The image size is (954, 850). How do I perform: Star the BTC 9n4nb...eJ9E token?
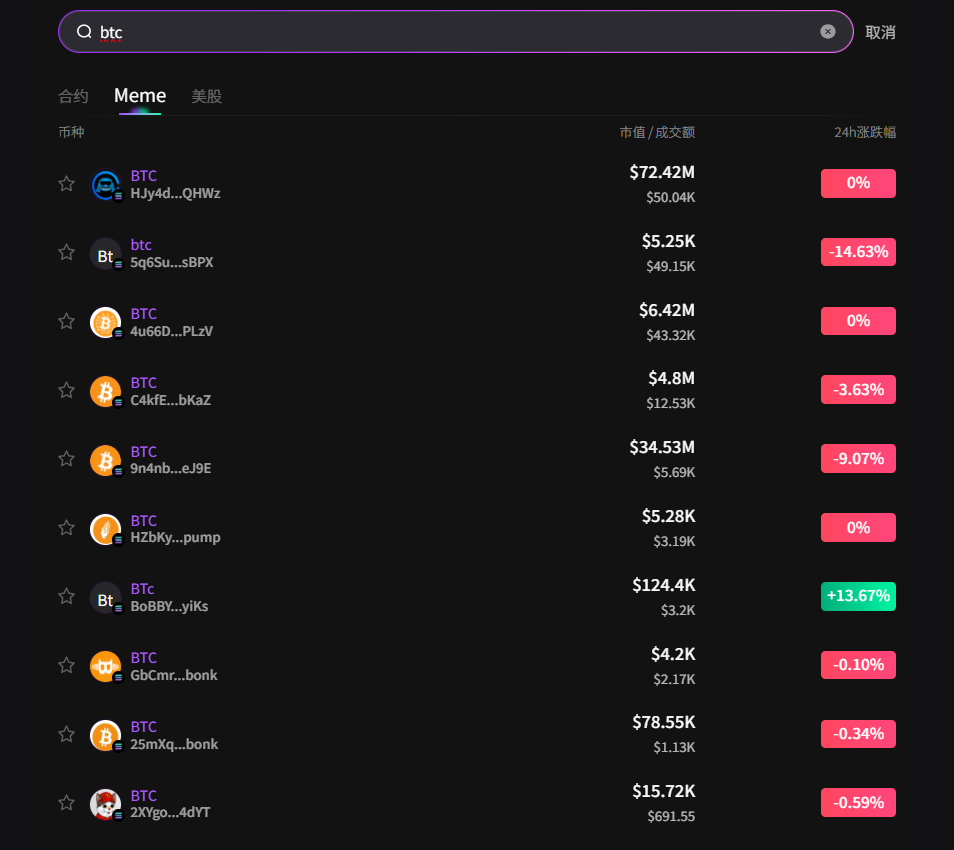pyautogui.click(x=66, y=459)
